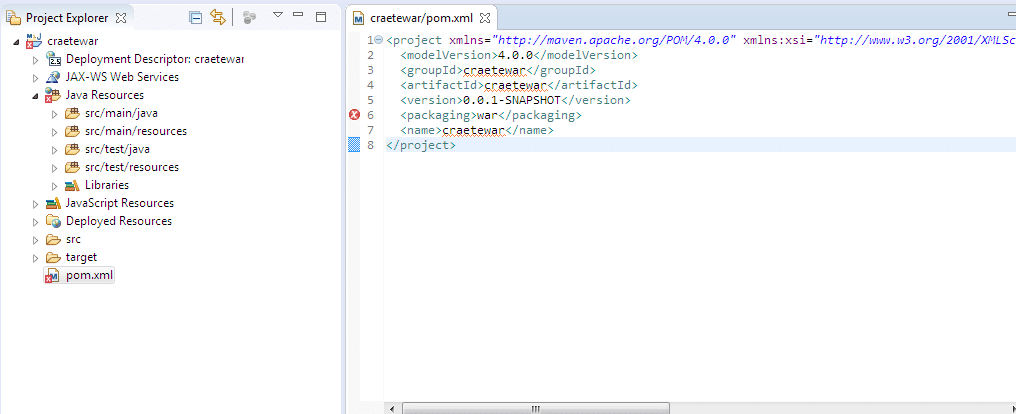Click the editor horizontal scrollbar thumb

(536, 408)
